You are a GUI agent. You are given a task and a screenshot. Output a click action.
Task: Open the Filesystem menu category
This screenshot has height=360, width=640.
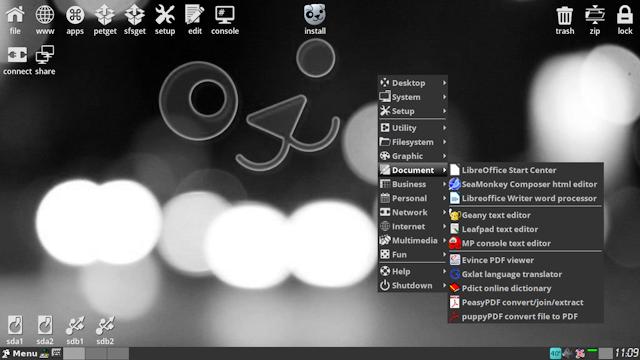coord(413,142)
